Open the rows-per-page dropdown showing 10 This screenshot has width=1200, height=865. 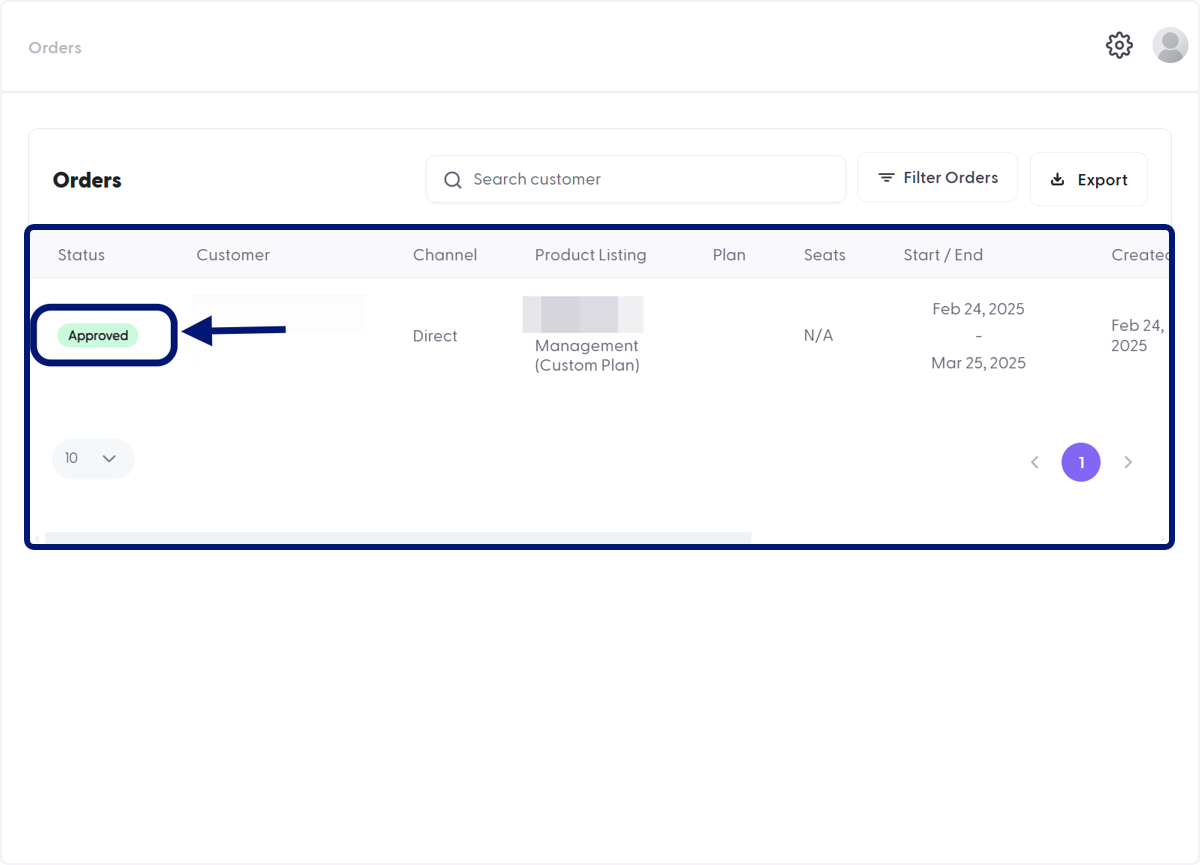(93, 458)
